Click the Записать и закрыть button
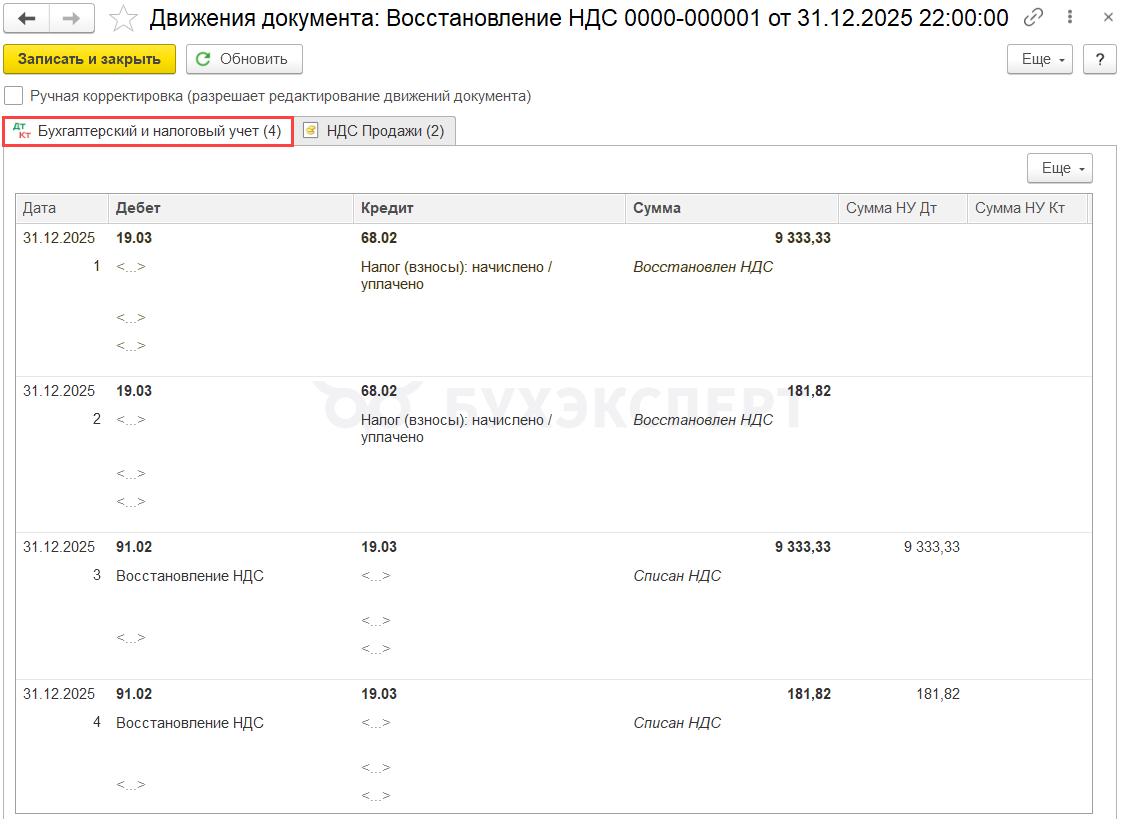Viewport: 1122px width, 819px height. [89, 59]
